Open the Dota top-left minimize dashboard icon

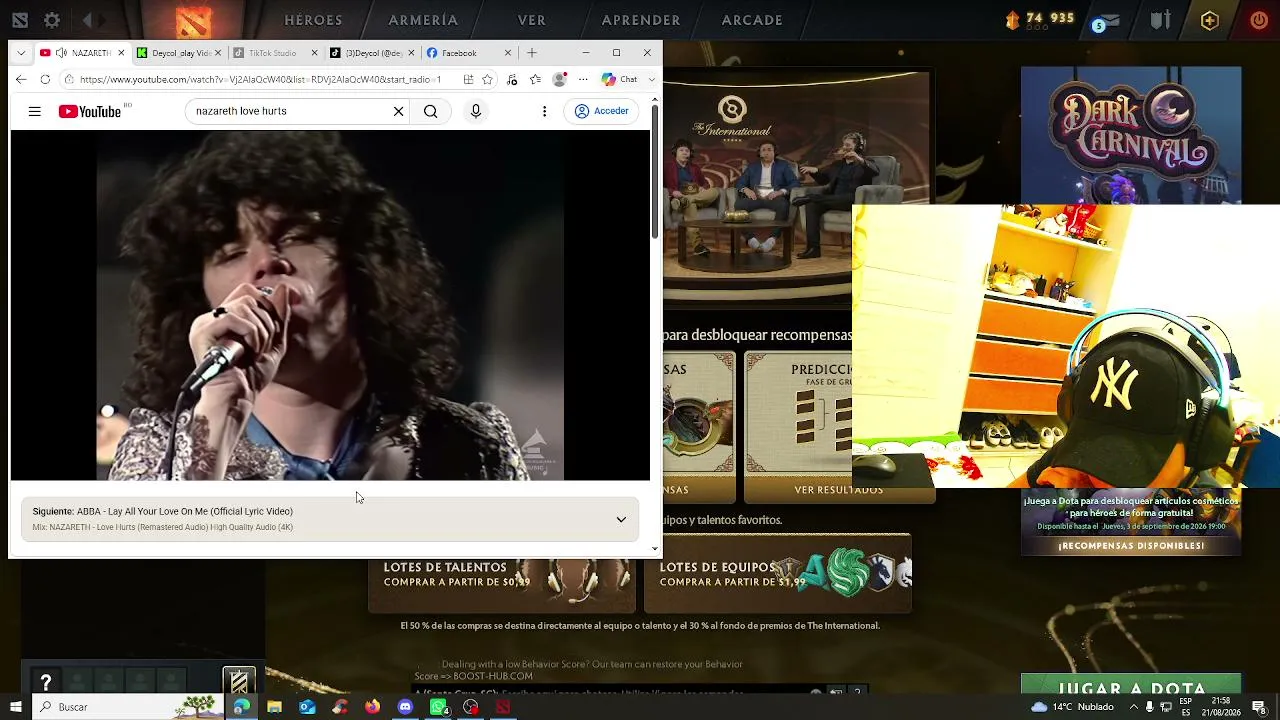click(x=20, y=20)
